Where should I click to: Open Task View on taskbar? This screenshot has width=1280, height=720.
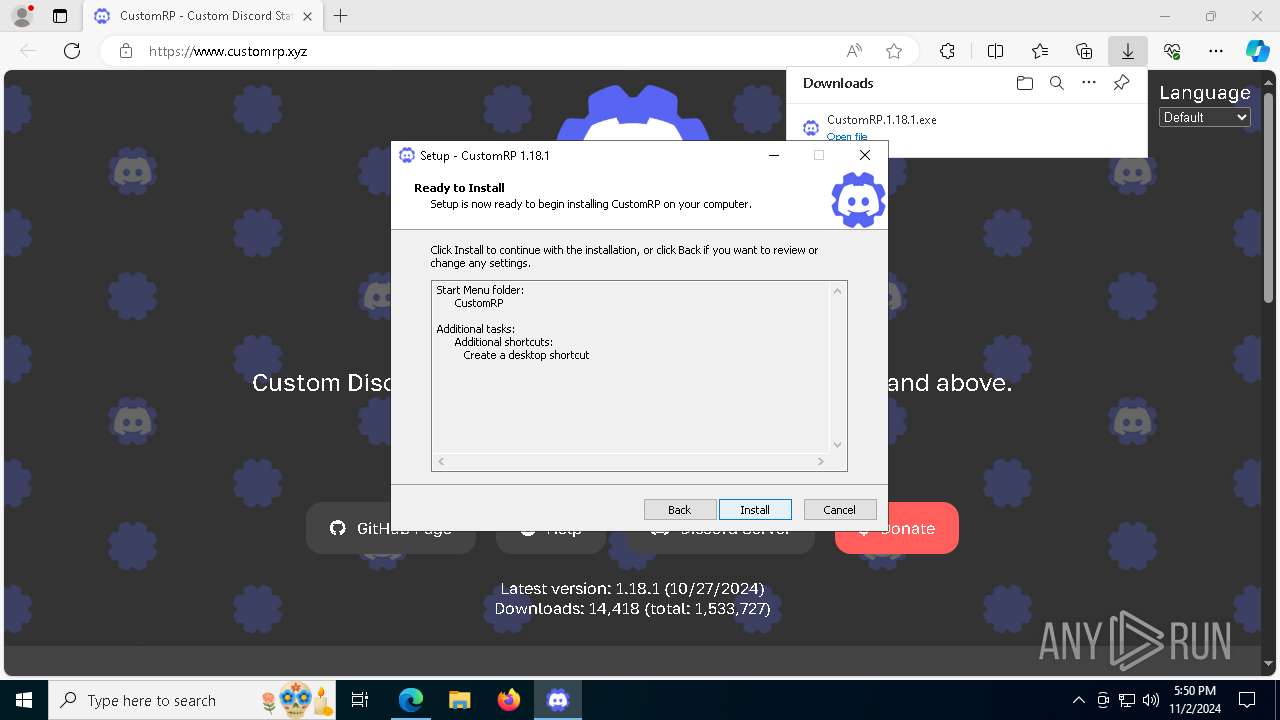[x=360, y=700]
